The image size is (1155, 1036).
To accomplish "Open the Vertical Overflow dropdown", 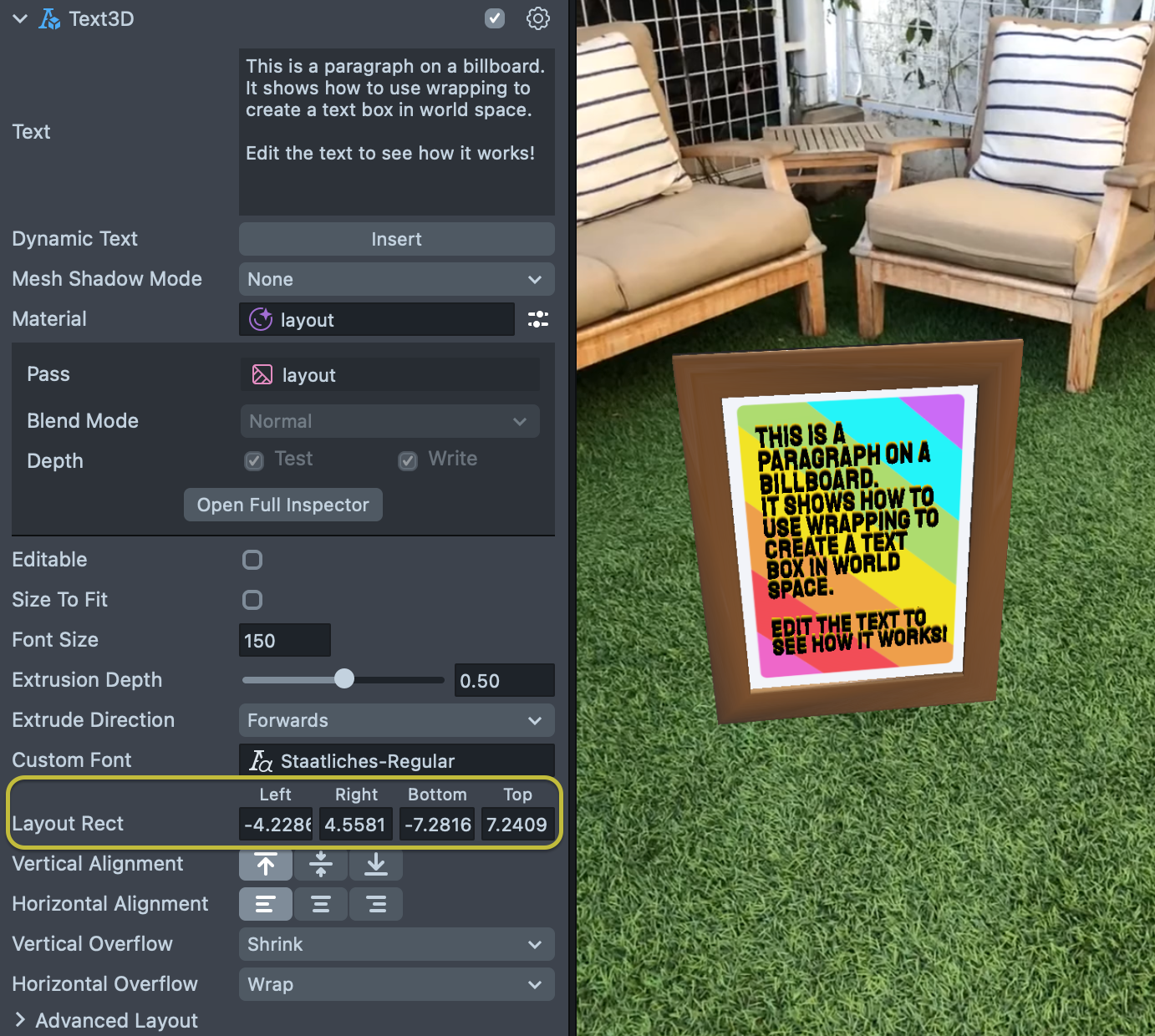I will coord(396,944).
